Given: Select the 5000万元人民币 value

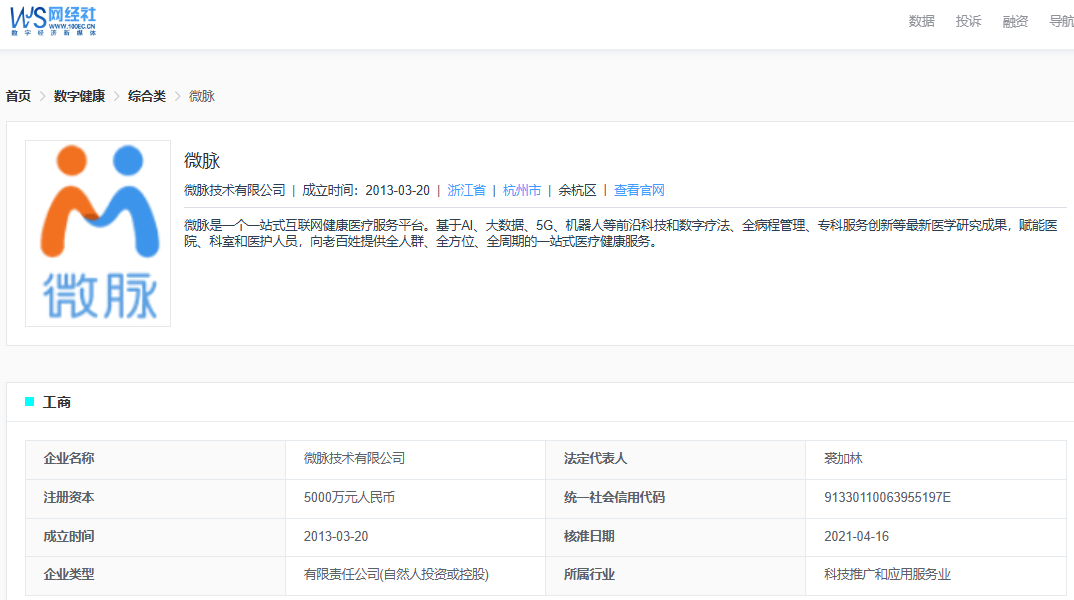Looking at the screenshot, I should click(x=349, y=497).
